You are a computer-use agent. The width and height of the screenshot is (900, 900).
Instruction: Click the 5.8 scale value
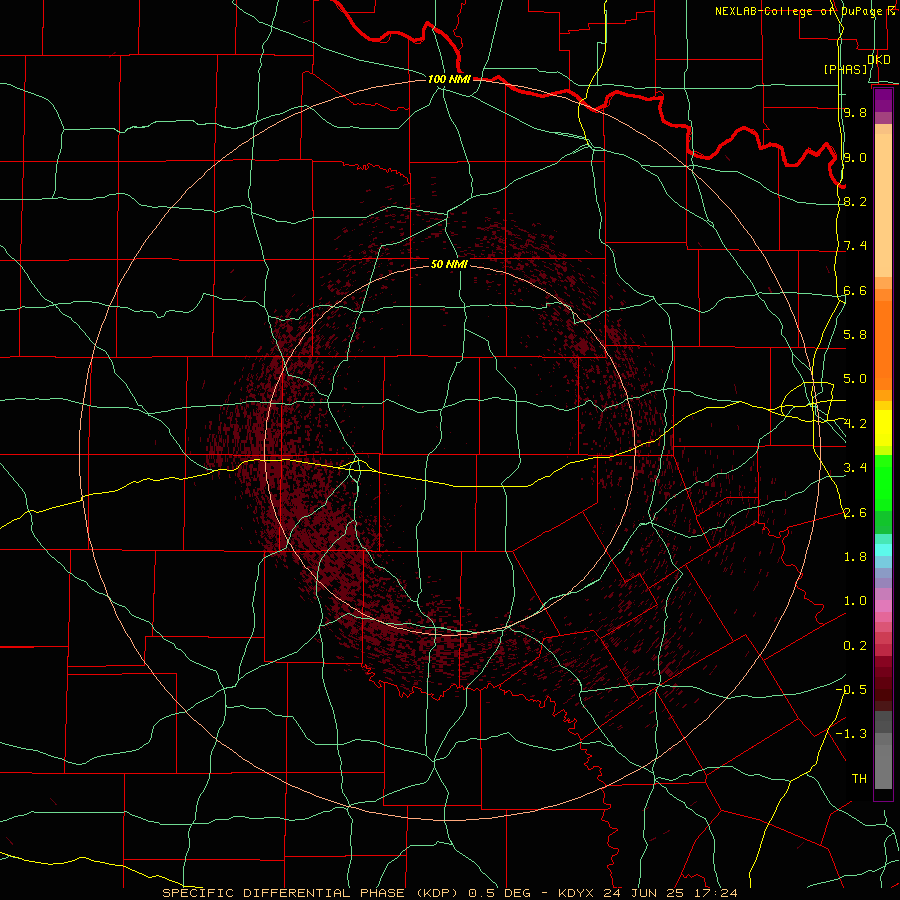(855, 334)
